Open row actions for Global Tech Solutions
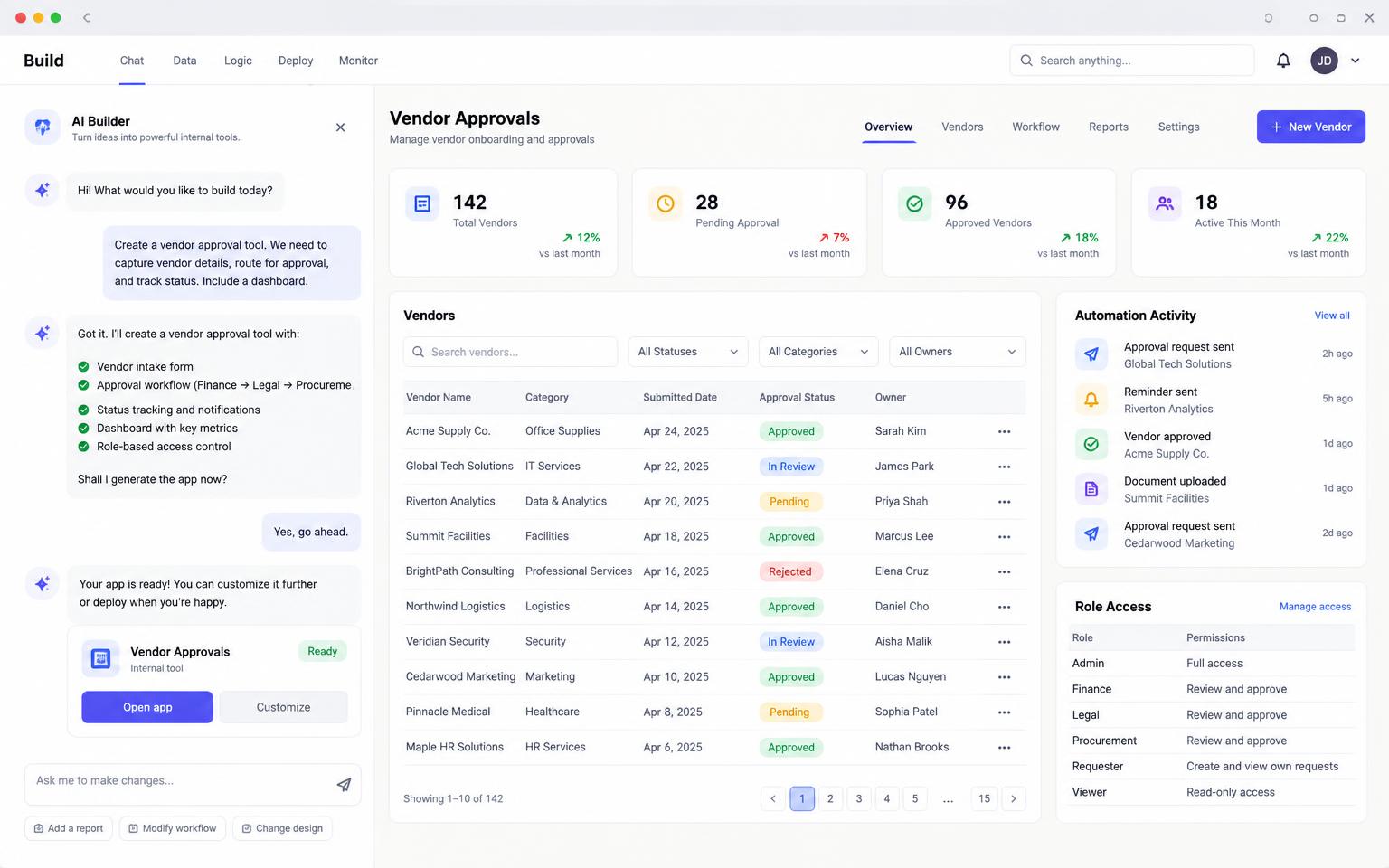The width and height of the screenshot is (1389, 868). pos(1004,467)
